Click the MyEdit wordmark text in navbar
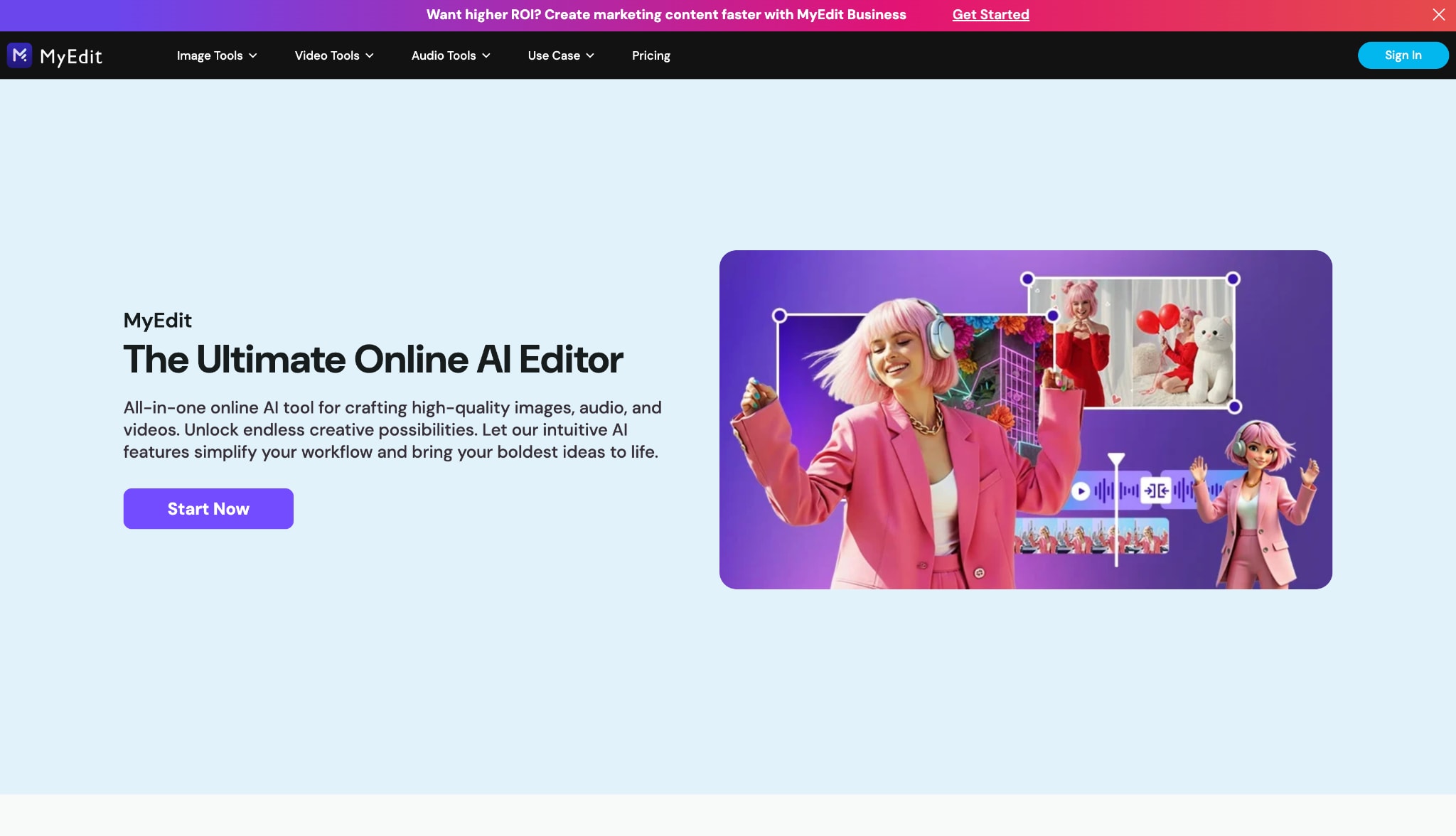 (71, 56)
